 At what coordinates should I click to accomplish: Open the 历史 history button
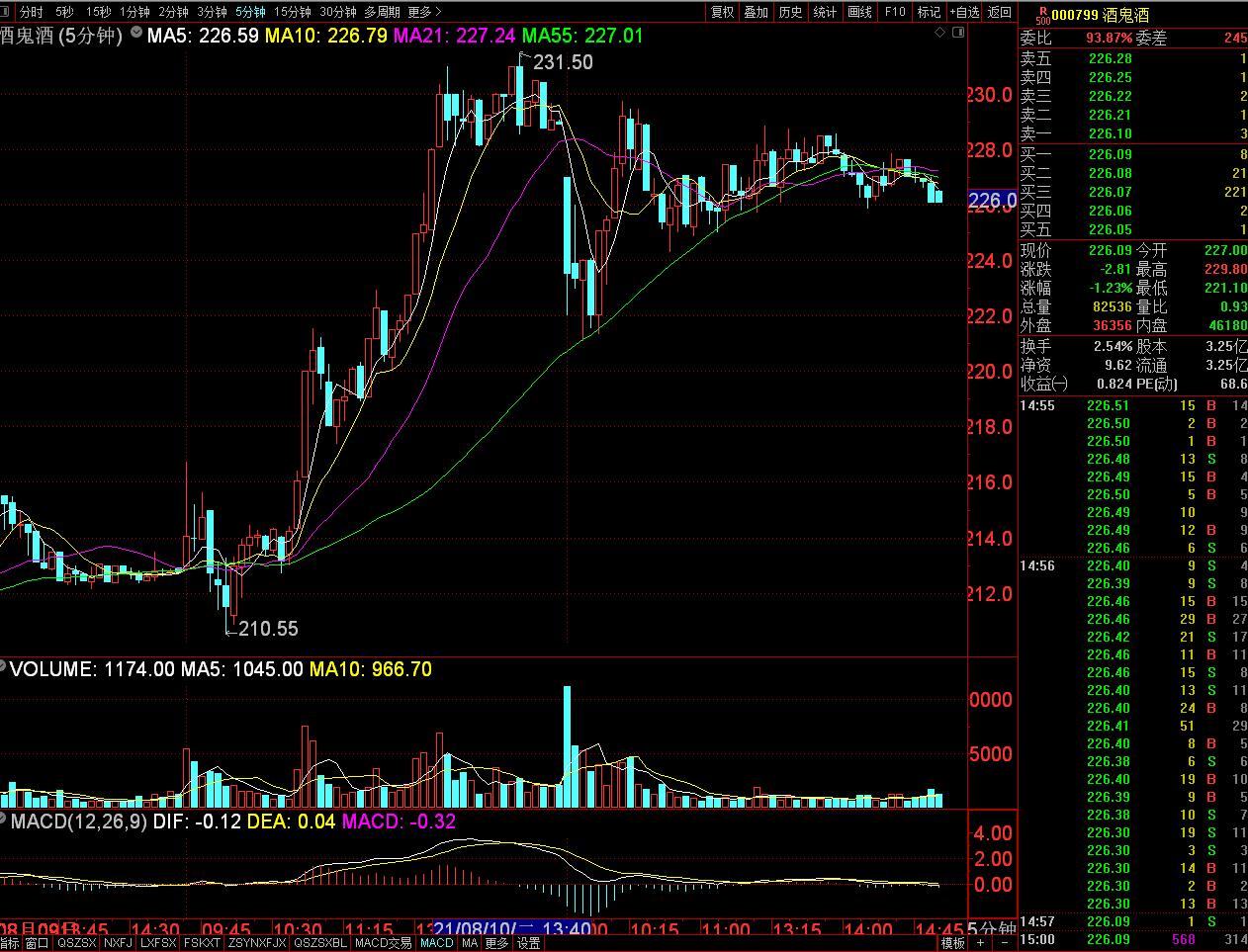[x=791, y=12]
